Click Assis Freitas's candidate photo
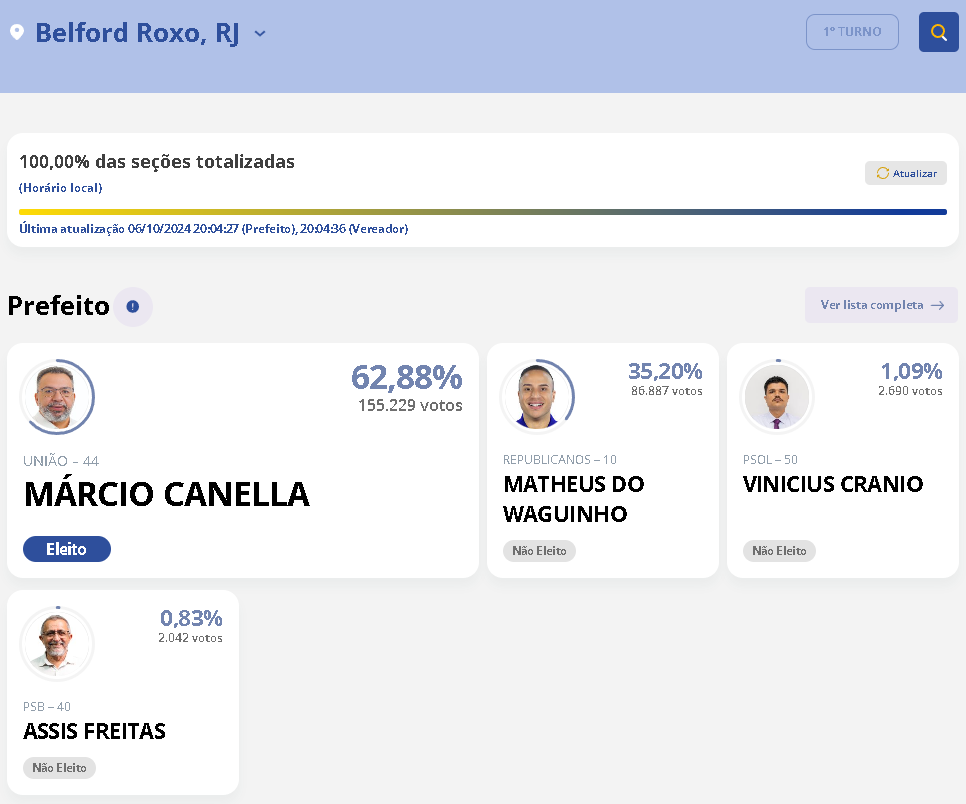This screenshot has width=966, height=804. (x=57, y=643)
